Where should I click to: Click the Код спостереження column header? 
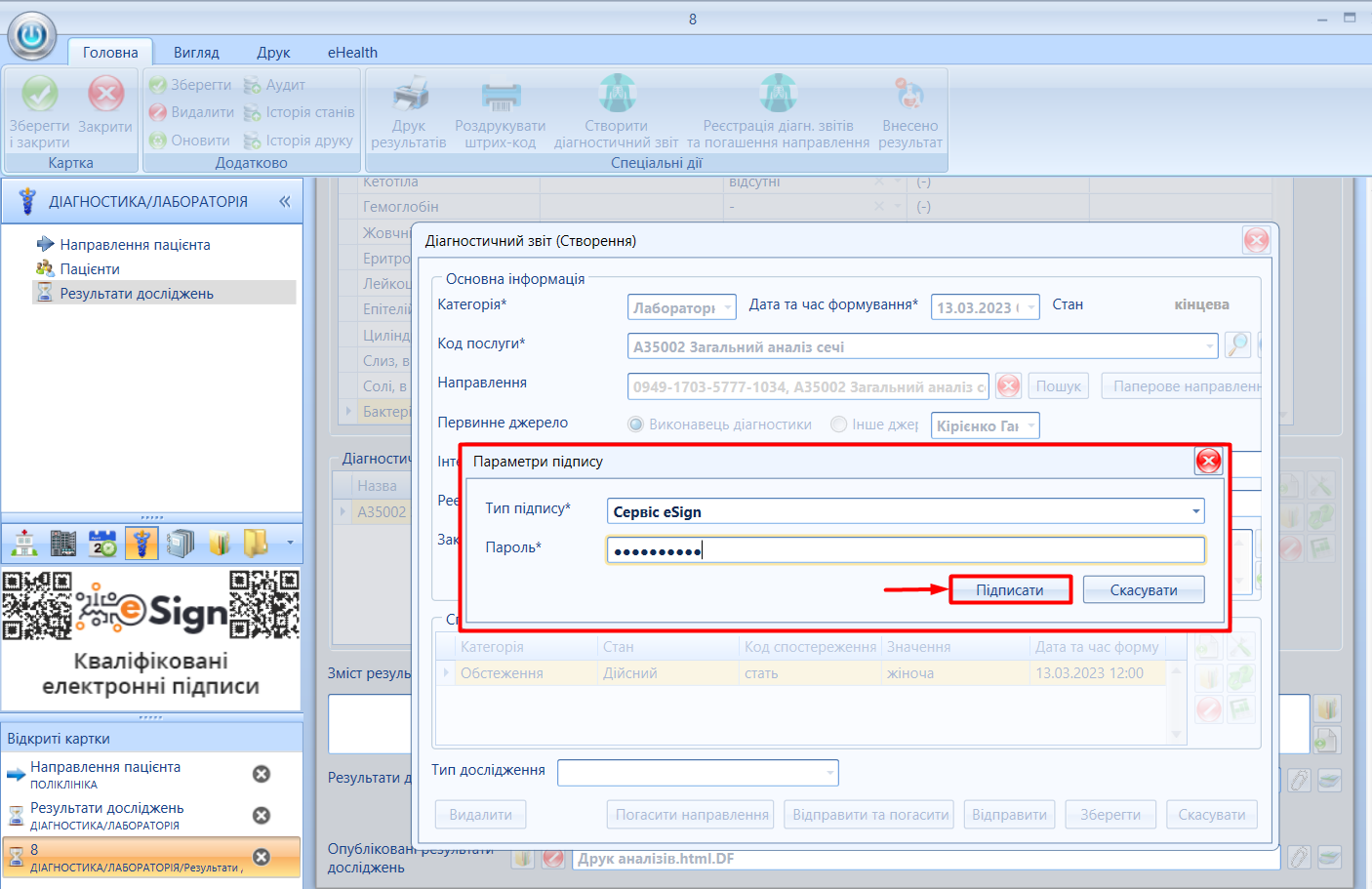(x=810, y=647)
